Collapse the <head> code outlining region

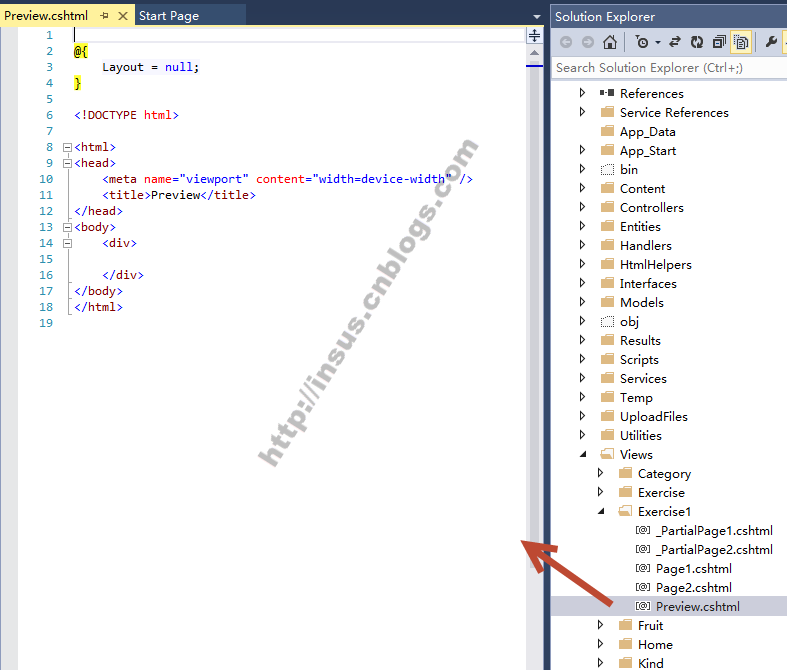coord(67,164)
